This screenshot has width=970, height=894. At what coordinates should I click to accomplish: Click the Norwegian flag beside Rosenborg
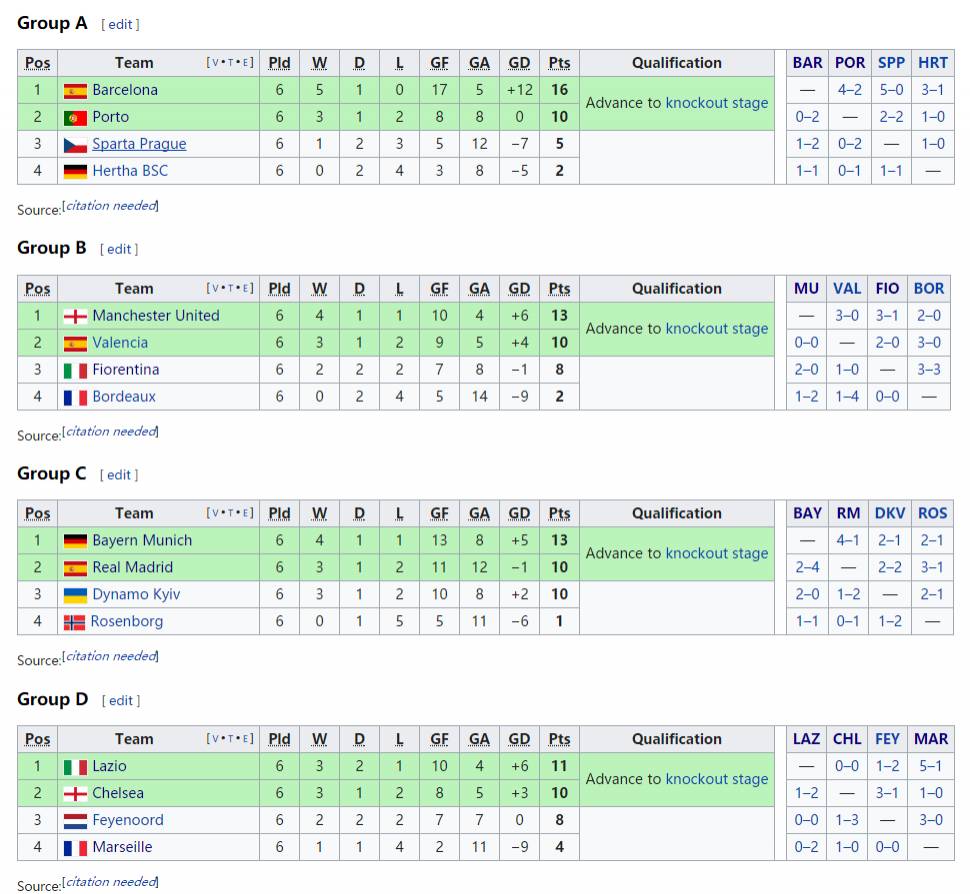pyautogui.click(x=75, y=621)
